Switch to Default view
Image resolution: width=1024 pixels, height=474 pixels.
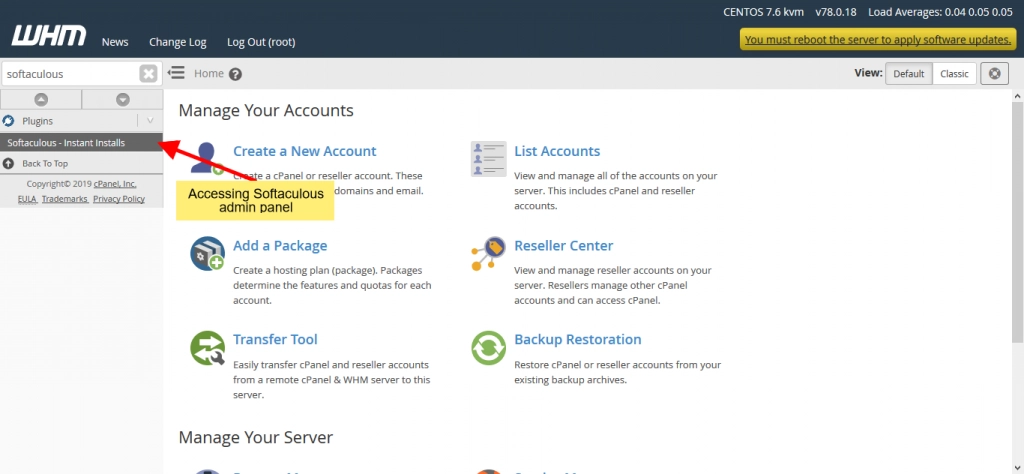click(908, 74)
